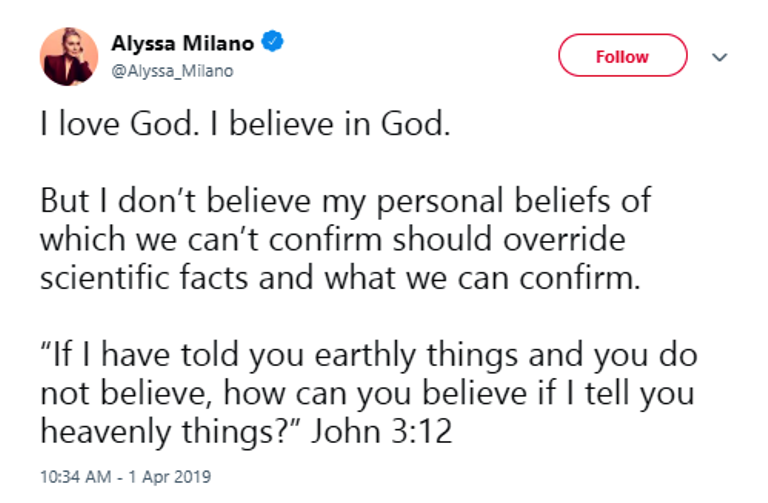The image size is (768, 503).
Task: Open the Alyssa Milano display name link
Action: pos(183,43)
